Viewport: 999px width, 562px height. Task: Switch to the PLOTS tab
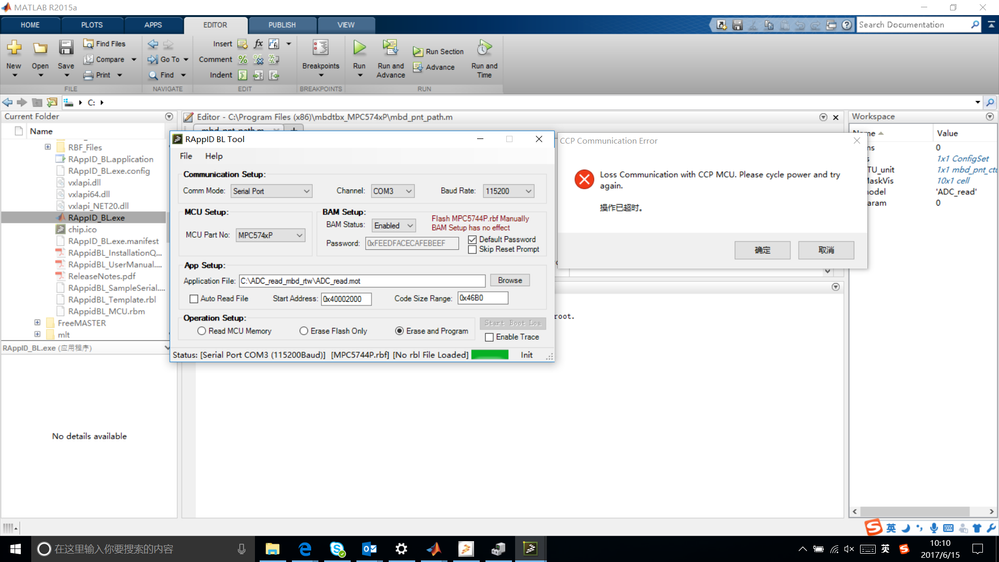click(92, 25)
